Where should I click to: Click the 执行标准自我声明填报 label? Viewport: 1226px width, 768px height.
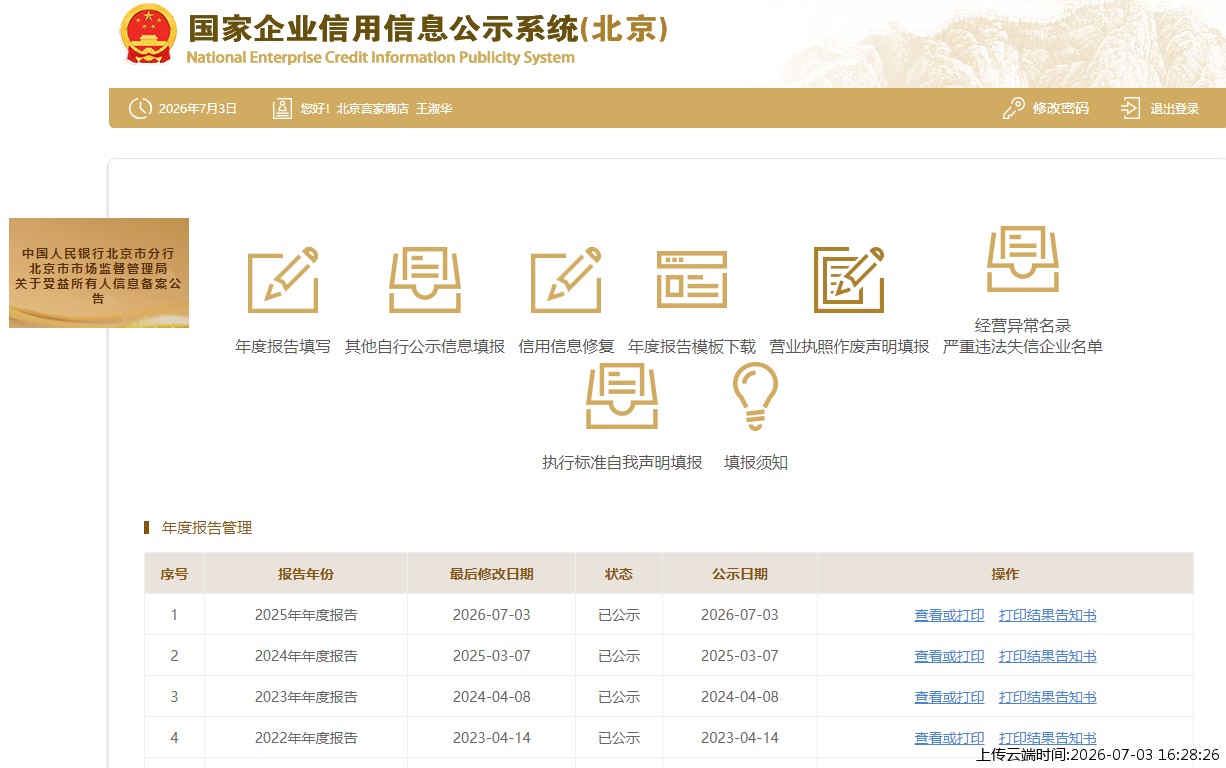(622, 463)
